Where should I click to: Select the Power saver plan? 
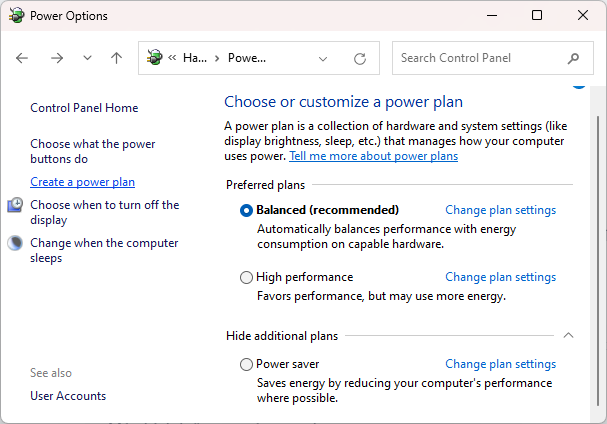point(247,365)
